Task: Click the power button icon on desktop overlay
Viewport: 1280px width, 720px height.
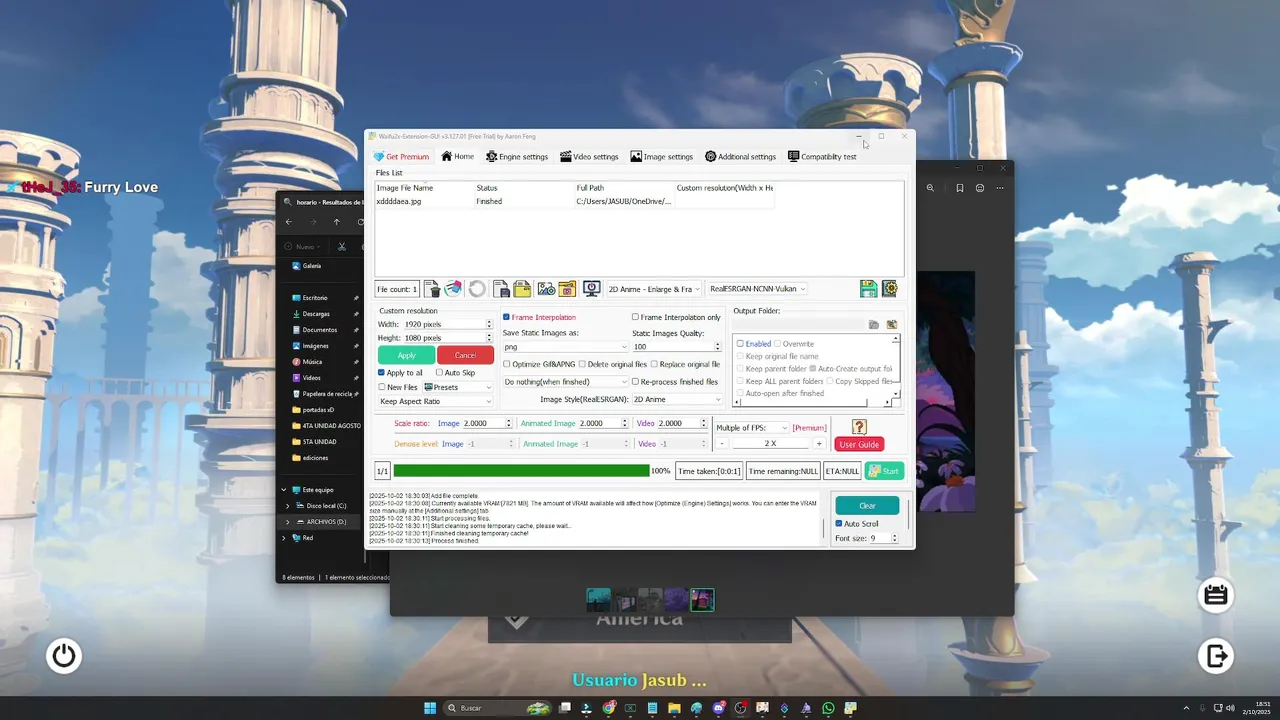Action: click(x=64, y=656)
